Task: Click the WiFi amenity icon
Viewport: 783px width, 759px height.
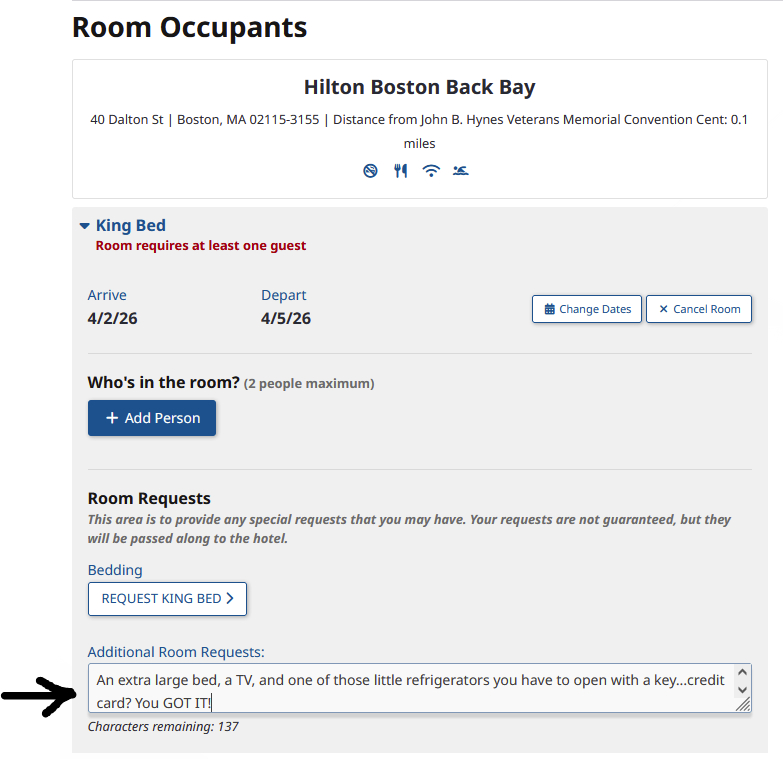Action: point(431,171)
